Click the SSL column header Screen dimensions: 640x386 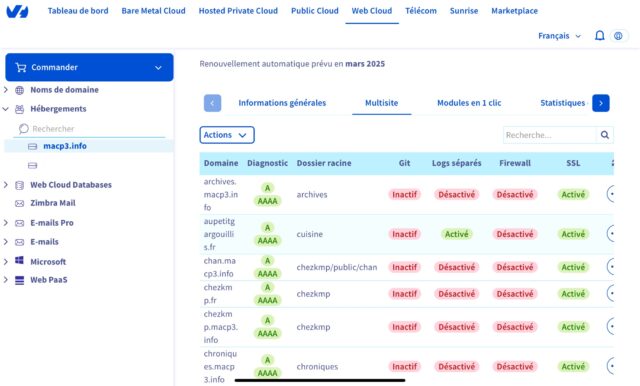pos(573,163)
